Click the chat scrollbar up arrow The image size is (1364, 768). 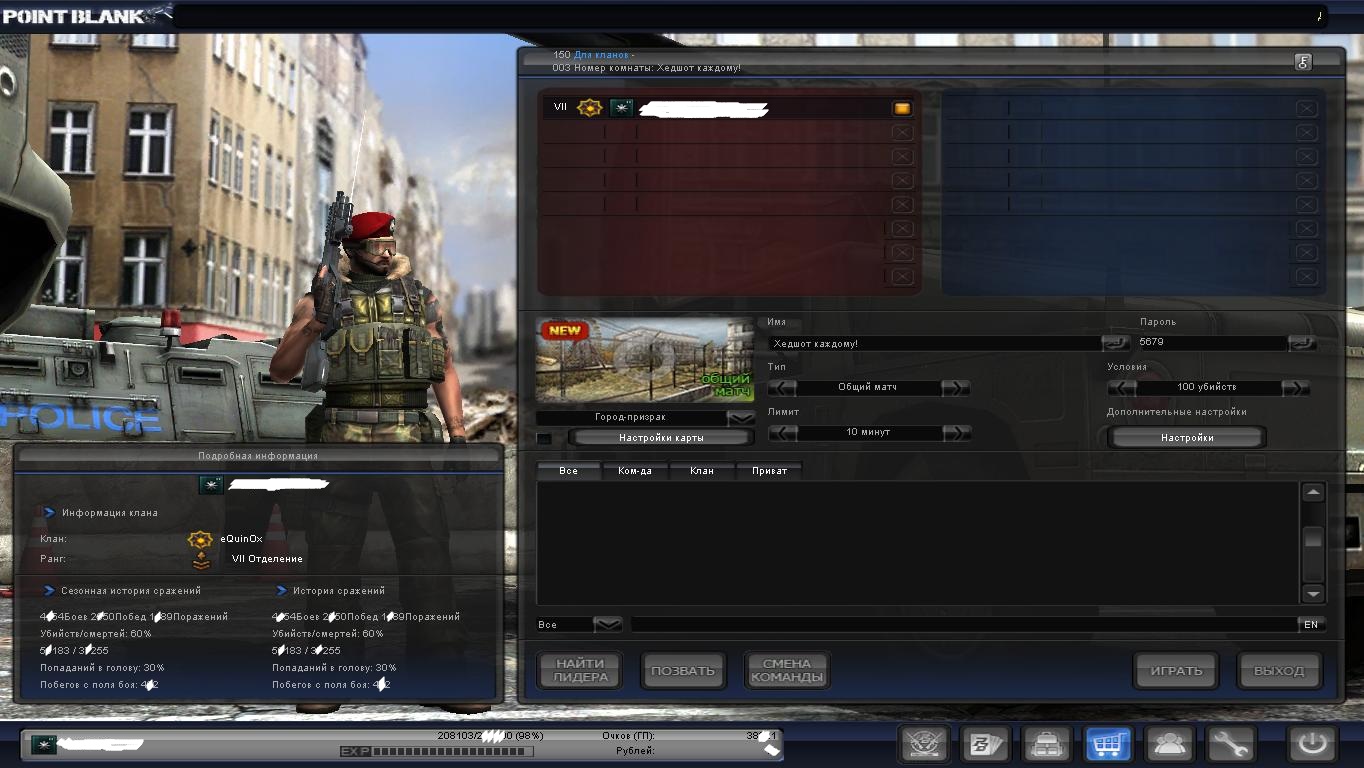(1313, 492)
